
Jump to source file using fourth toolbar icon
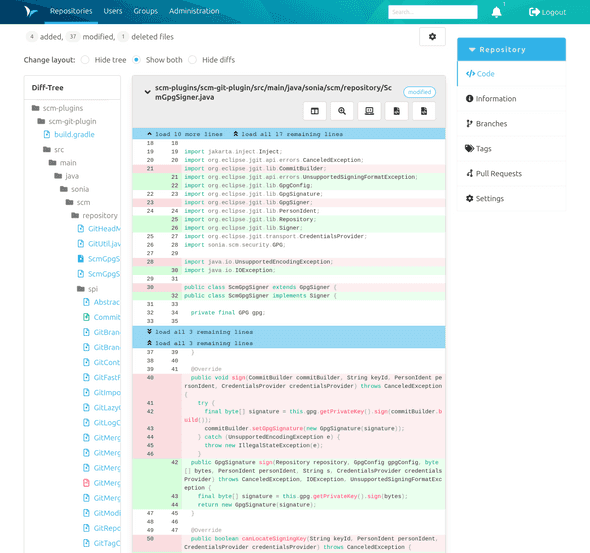click(397, 111)
